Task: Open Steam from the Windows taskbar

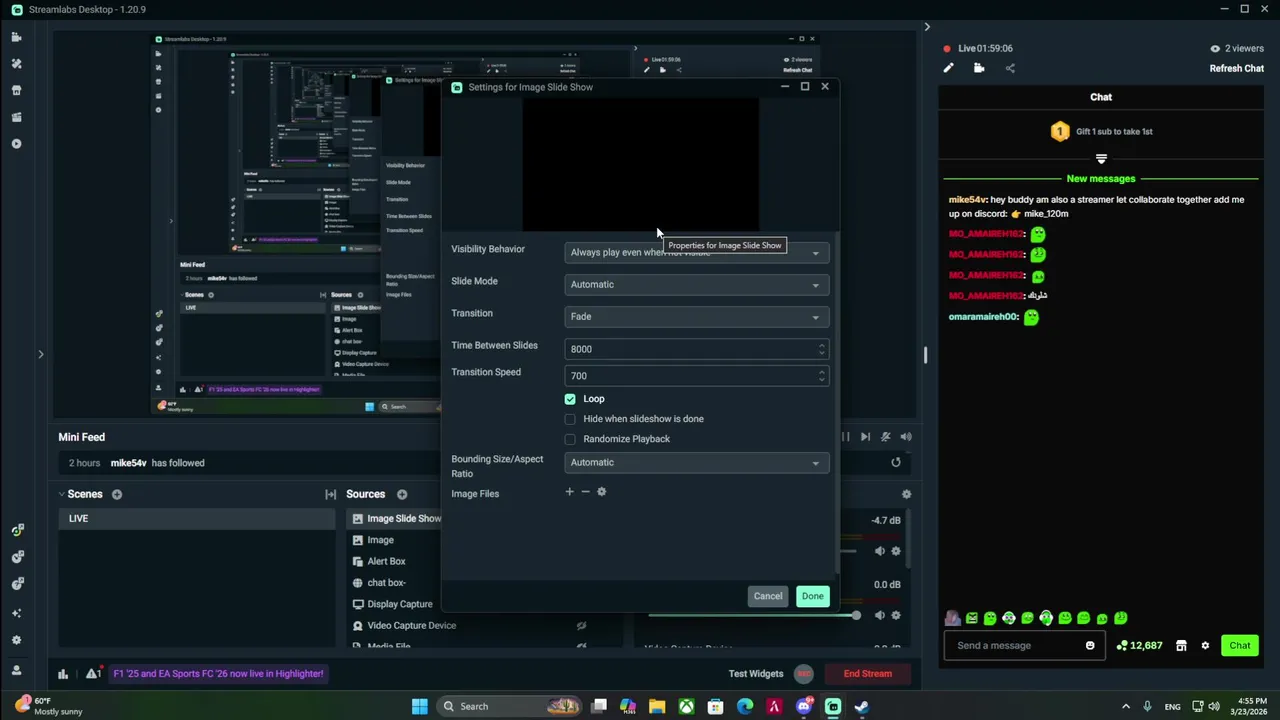Action: click(x=862, y=707)
